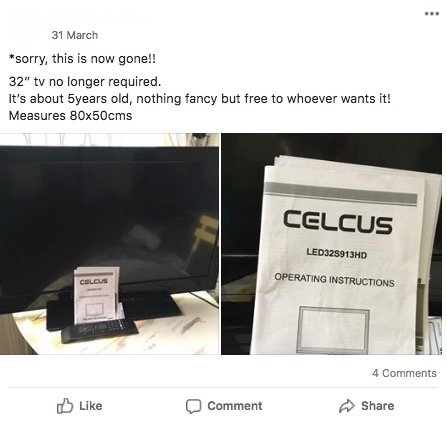Select the "Comment" text label
Image resolution: width=447 pixels, height=423 pixels.
point(235,406)
